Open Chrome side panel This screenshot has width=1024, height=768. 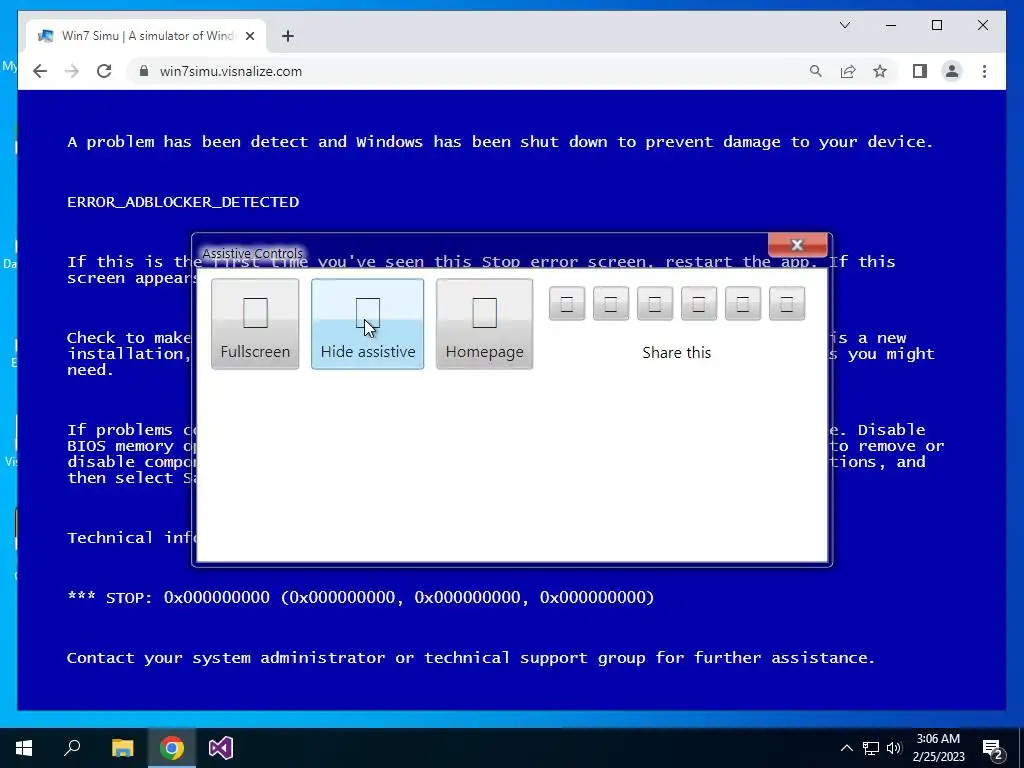[x=920, y=71]
